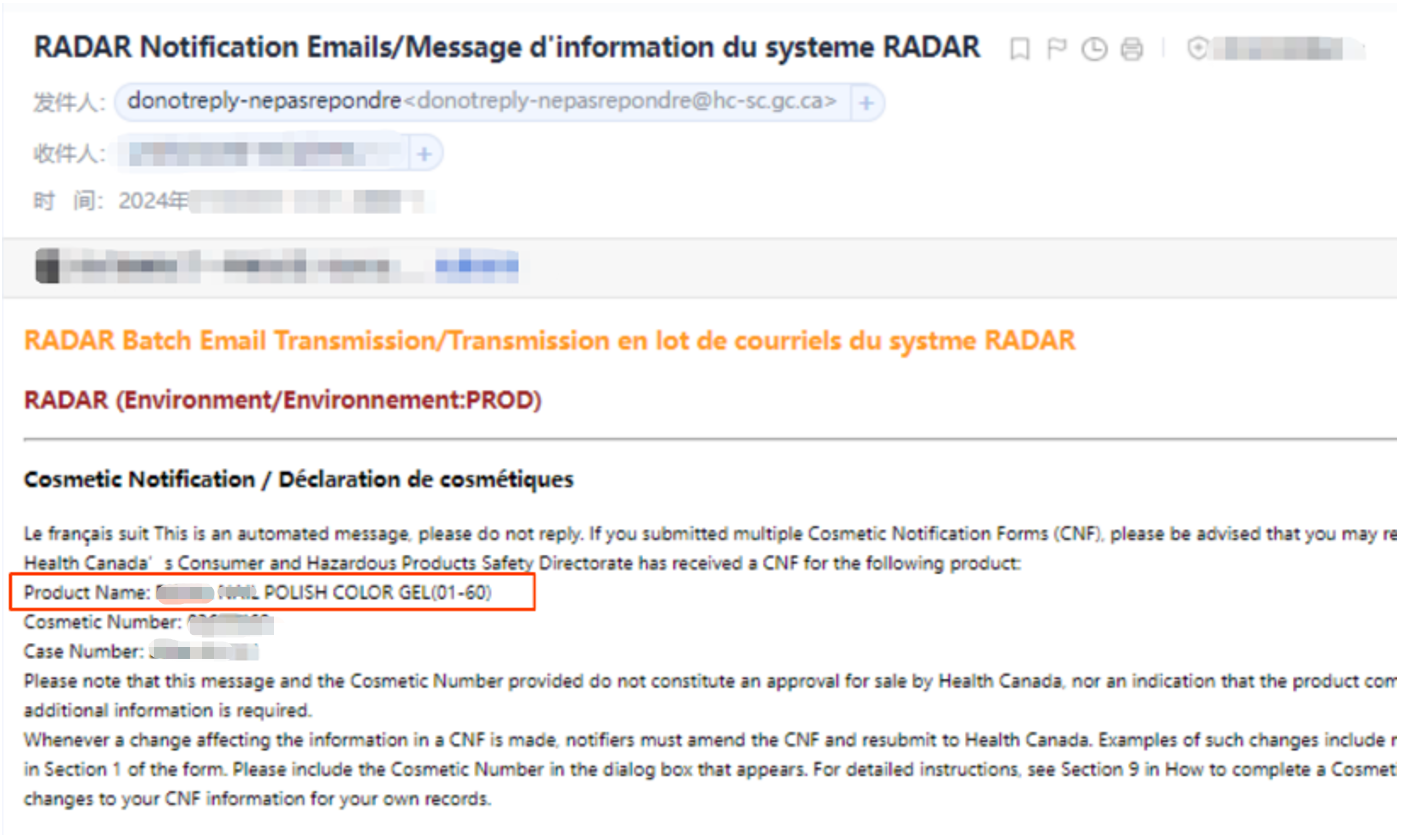The width and height of the screenshot is (1428, 835).
Task: Add the recipient via the plus button
Action: pyautogui.click(x=424, y=154)
